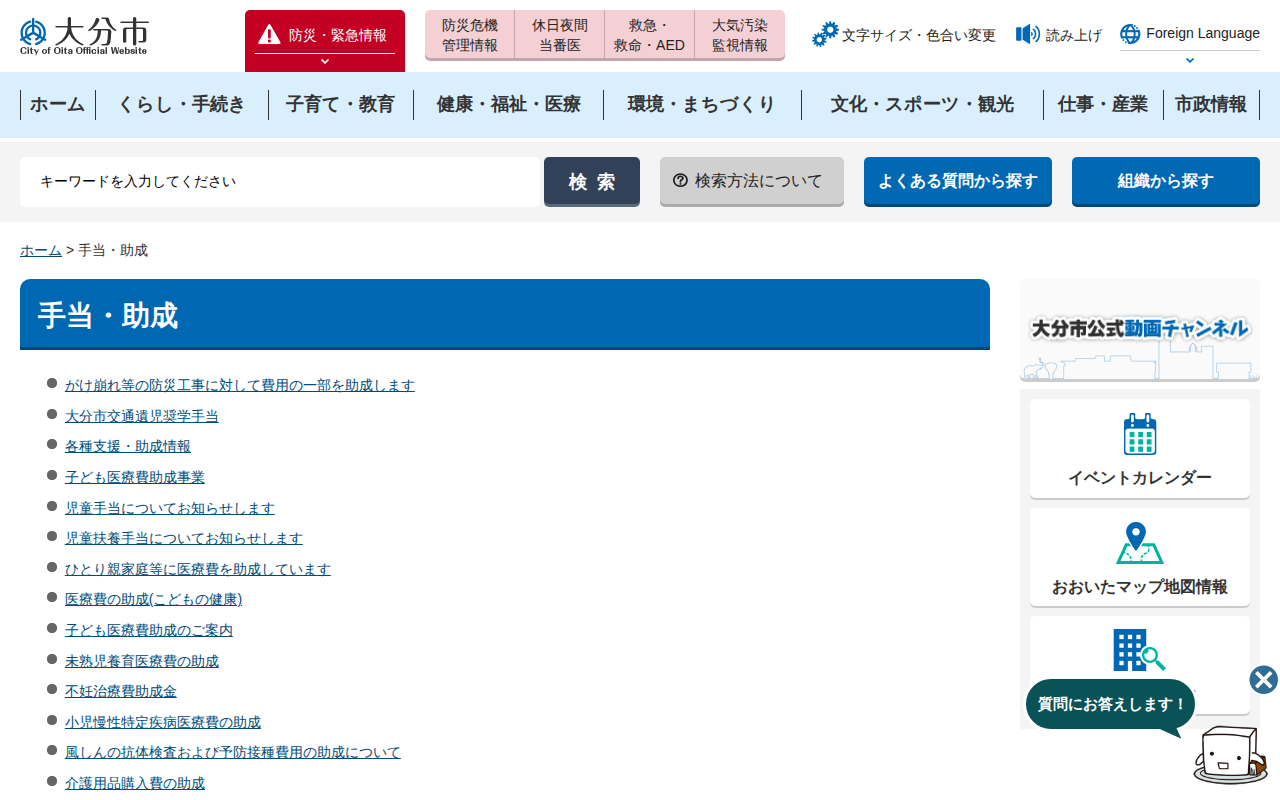Image resolution: width=1280 pixels, height=800 pixels.
Task: Expand the Foreign Language dropdown arrow
Action: click(x=1190, y=60)
